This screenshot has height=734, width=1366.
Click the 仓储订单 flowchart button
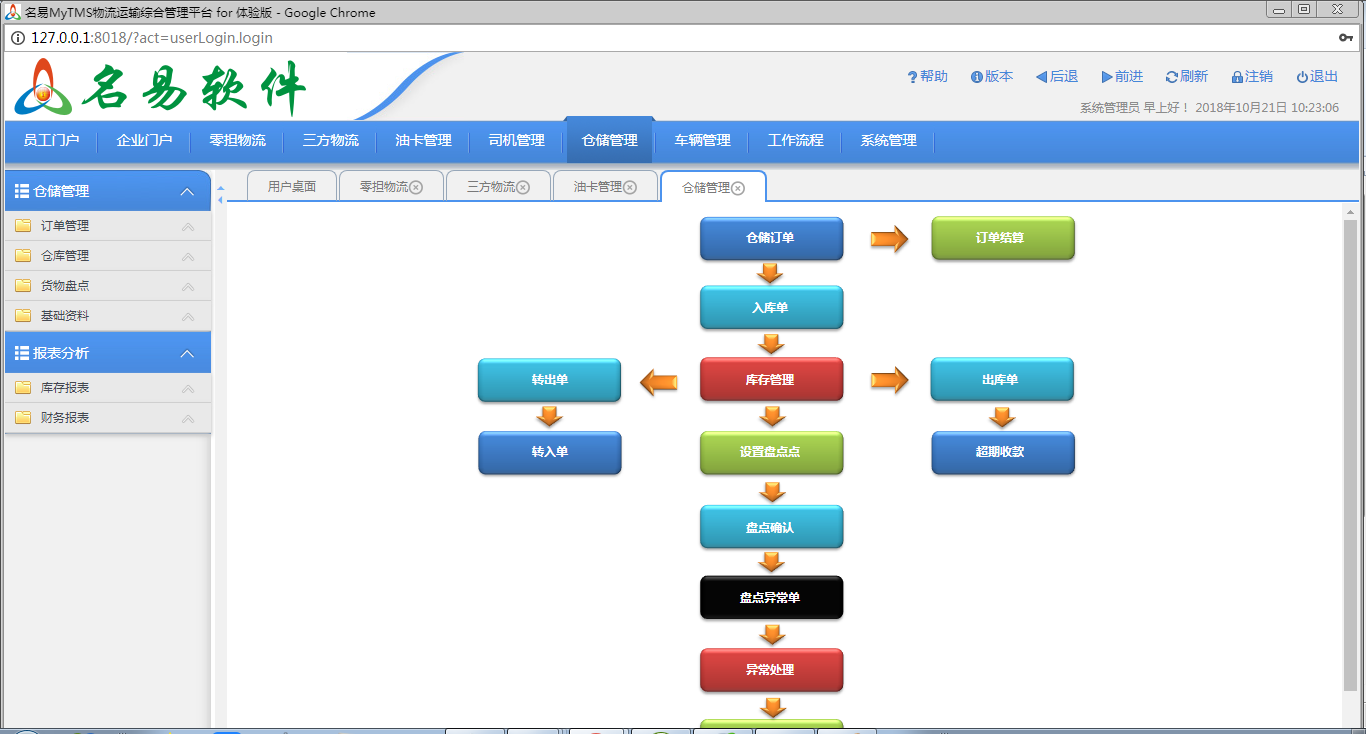[771, 238]
